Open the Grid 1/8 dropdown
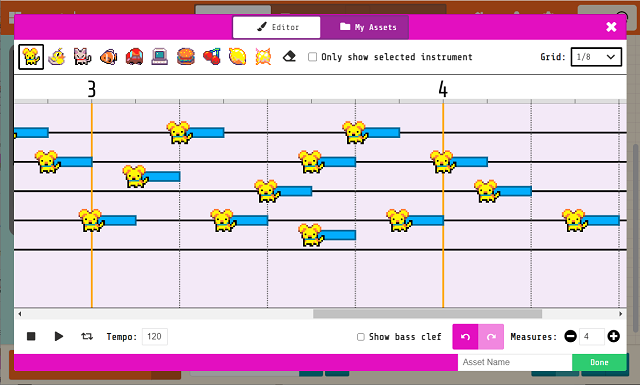Viewport: 640px width, 385px height. pos(596,57)
